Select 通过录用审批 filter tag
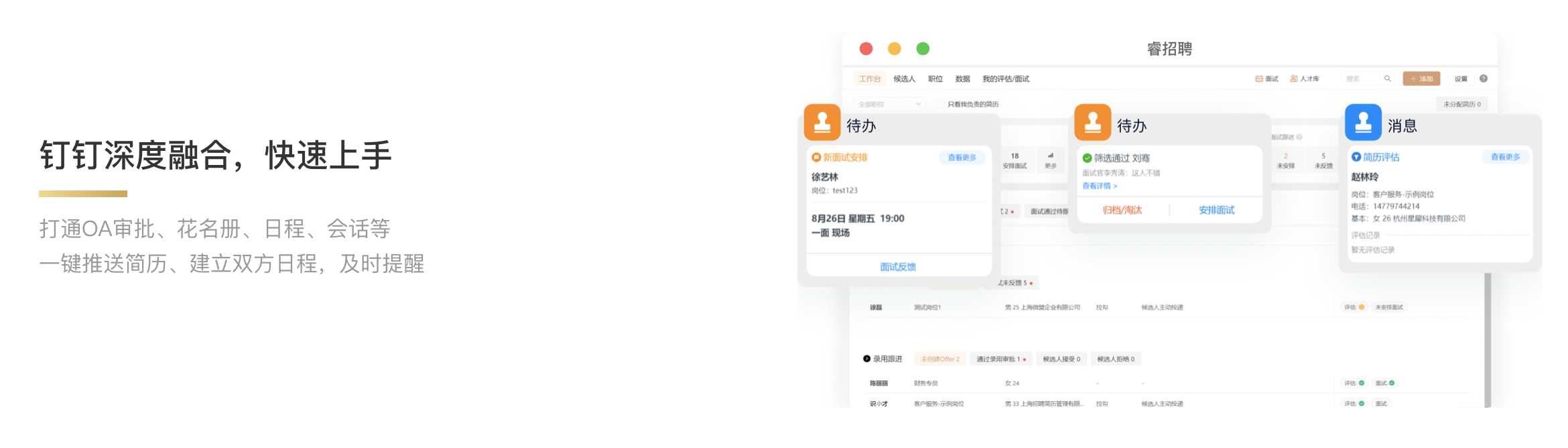Viewport: 1568px width, 448px height. [1000, 359]
